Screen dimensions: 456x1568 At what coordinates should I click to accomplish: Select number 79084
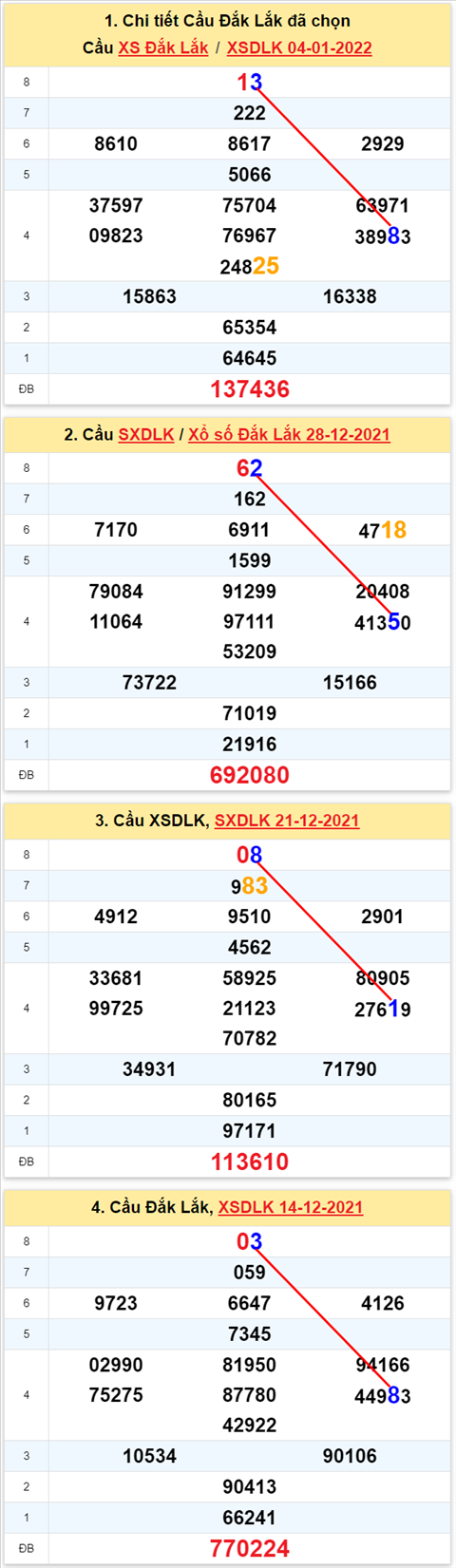[x=116, y=592]
